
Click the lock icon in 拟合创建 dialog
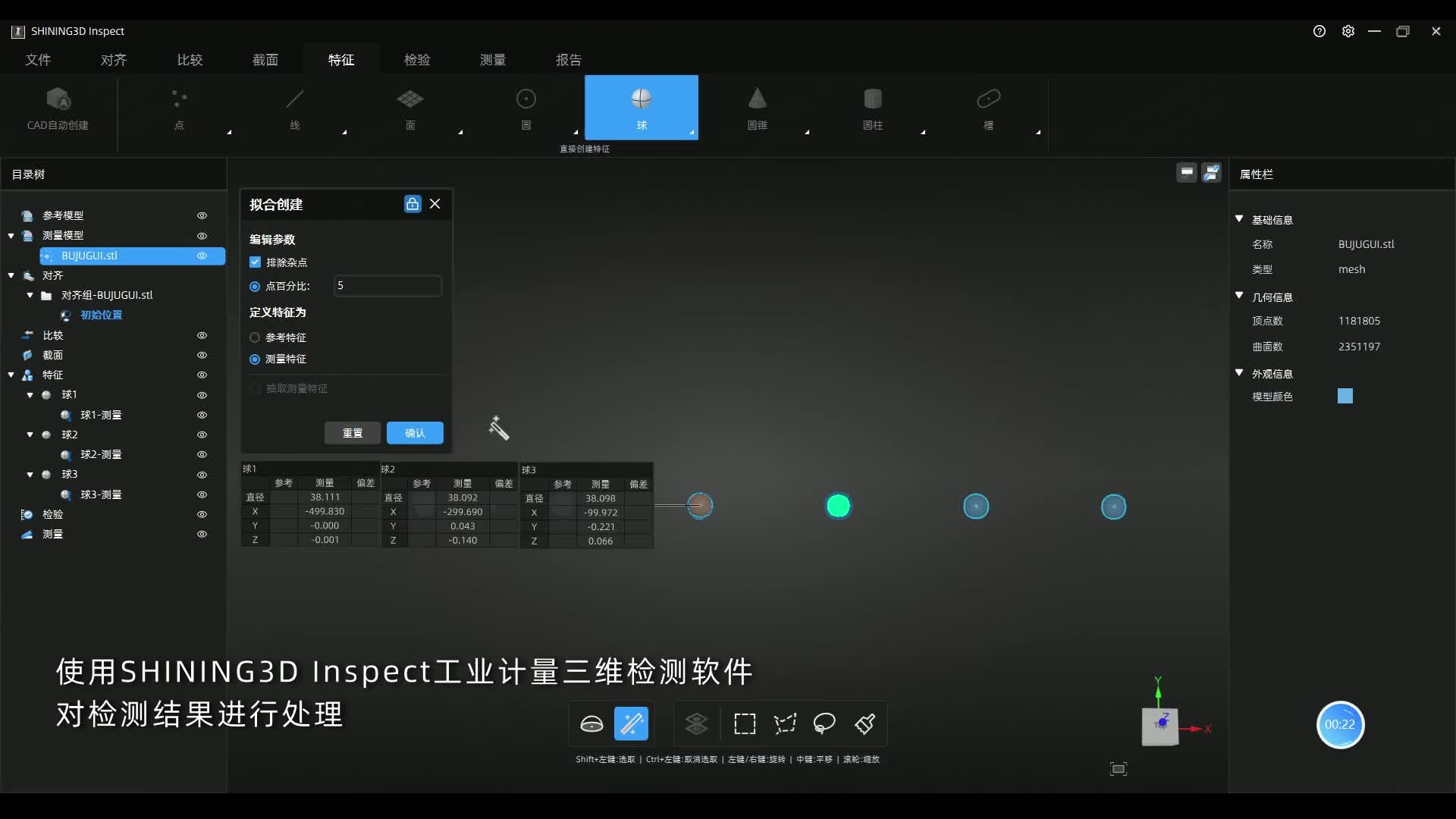[x=412, y=204]
